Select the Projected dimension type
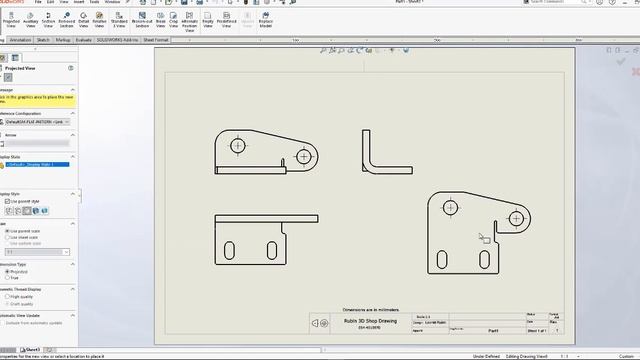The width and height of the screenshot is (640, 360). (x=7, y=271)
